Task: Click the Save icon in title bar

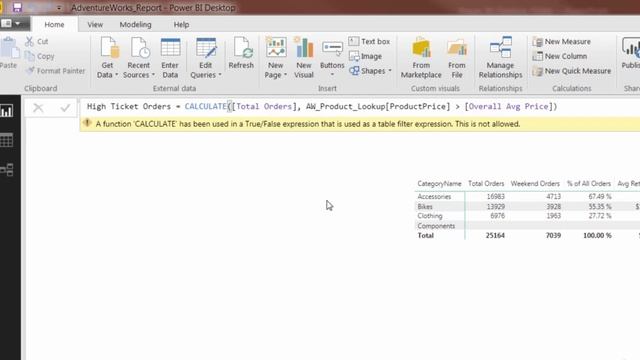Action: click(17, 7)
